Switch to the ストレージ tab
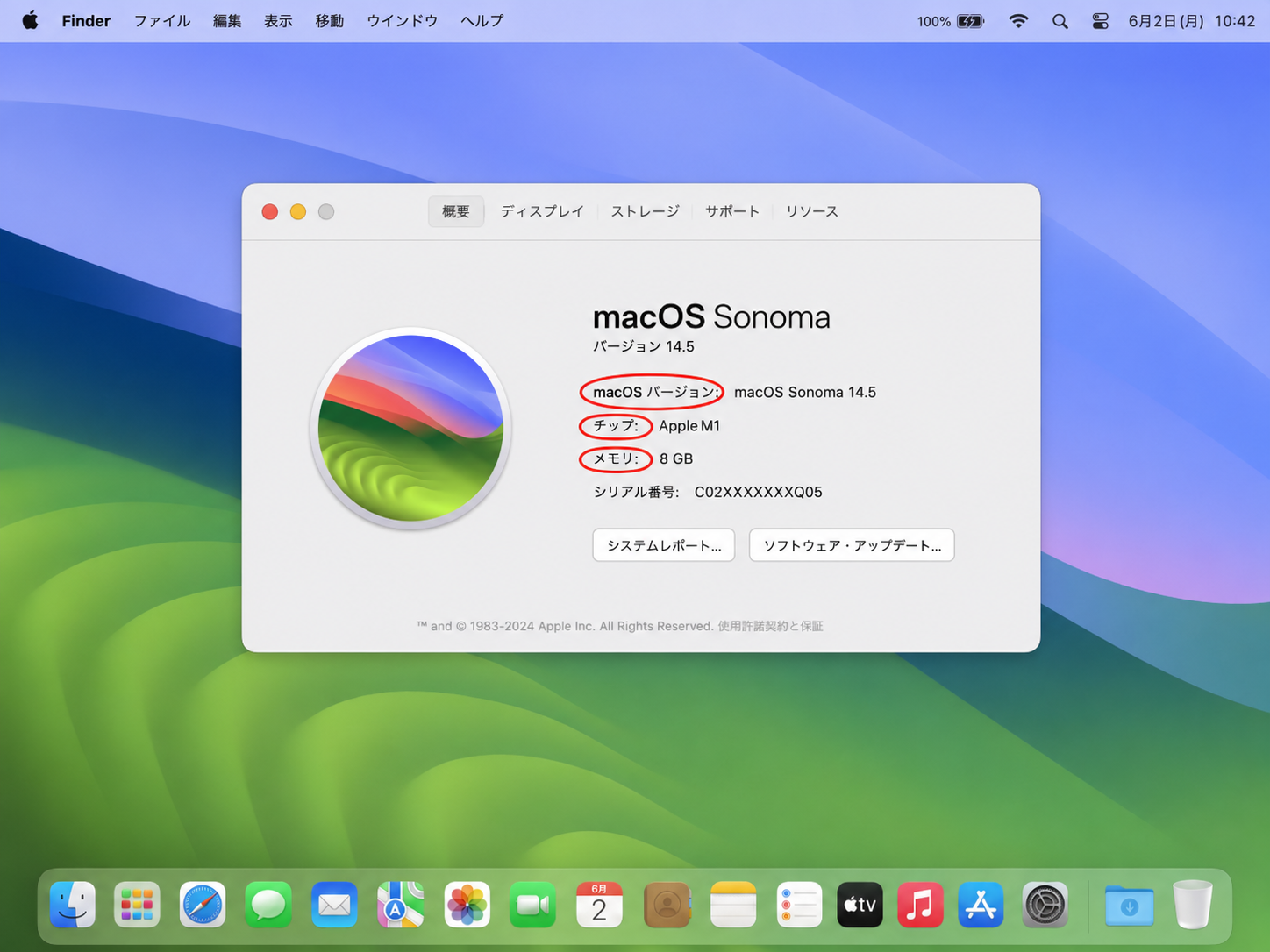The width and height of the screenshot is (1270, 952). coord(646,211)
